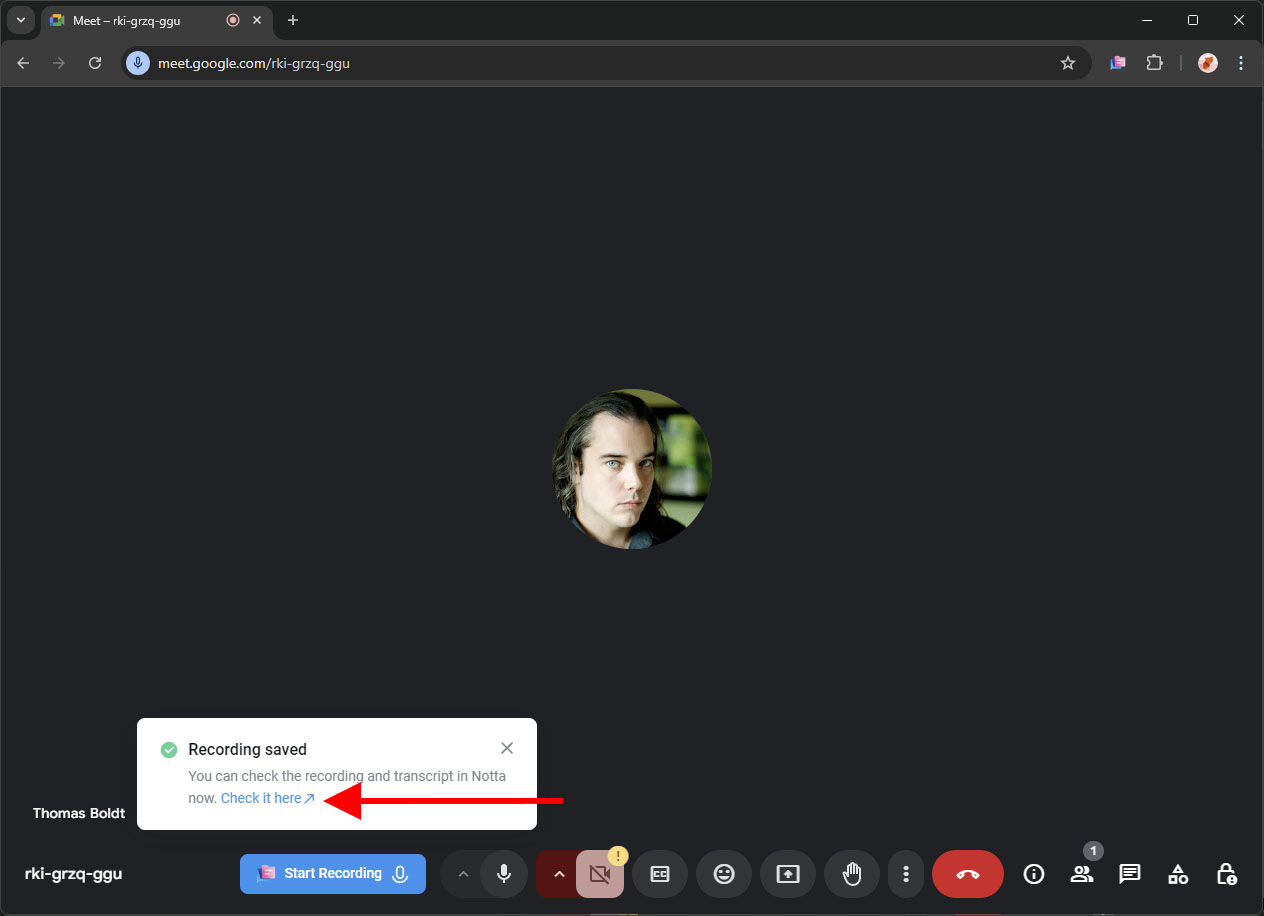The image size is (1264, 916).
Task: Open the emoji reactions picker
Action: click(724, 874)
